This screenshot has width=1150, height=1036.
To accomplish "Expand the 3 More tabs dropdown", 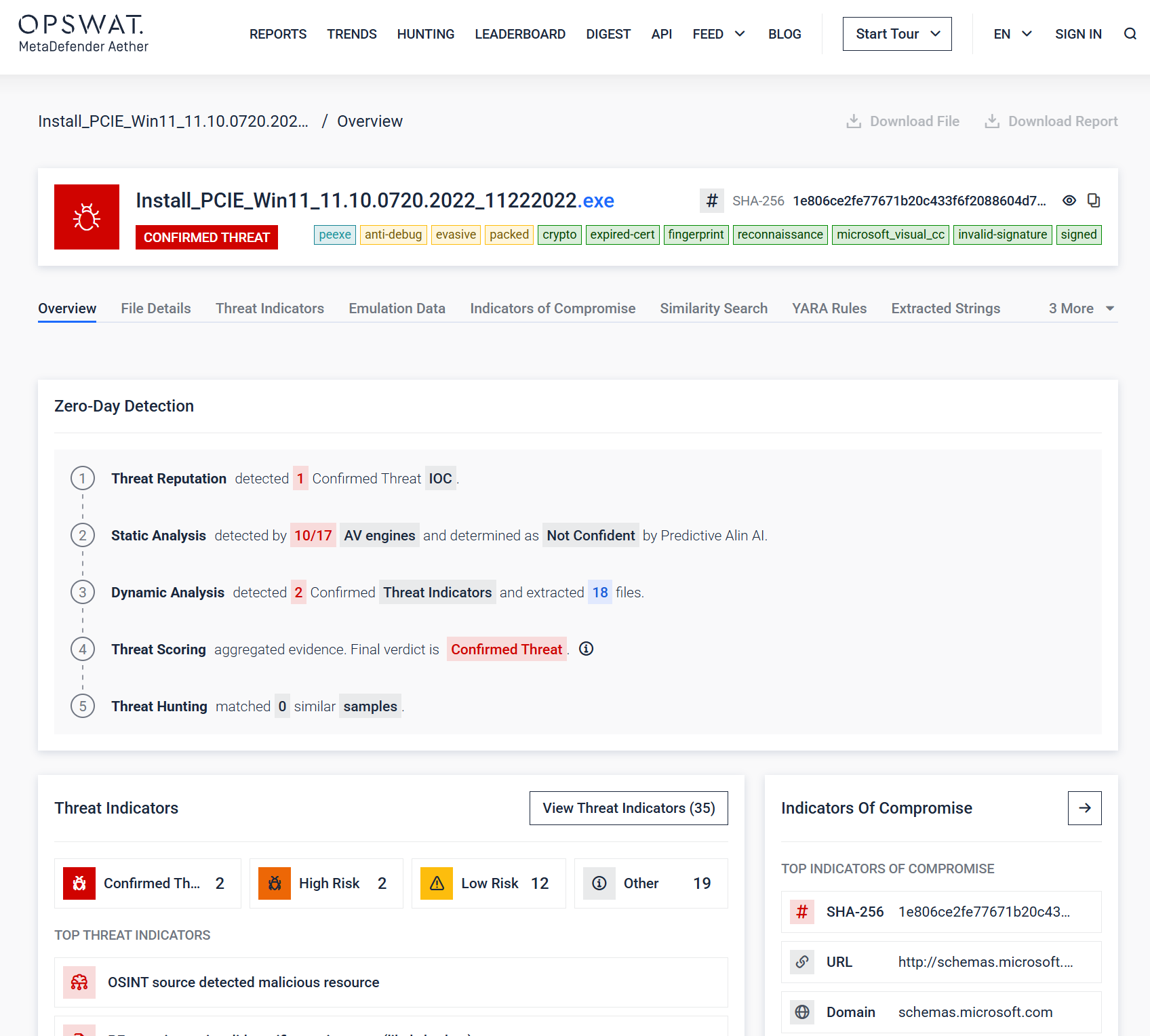I will (1082, 308).
